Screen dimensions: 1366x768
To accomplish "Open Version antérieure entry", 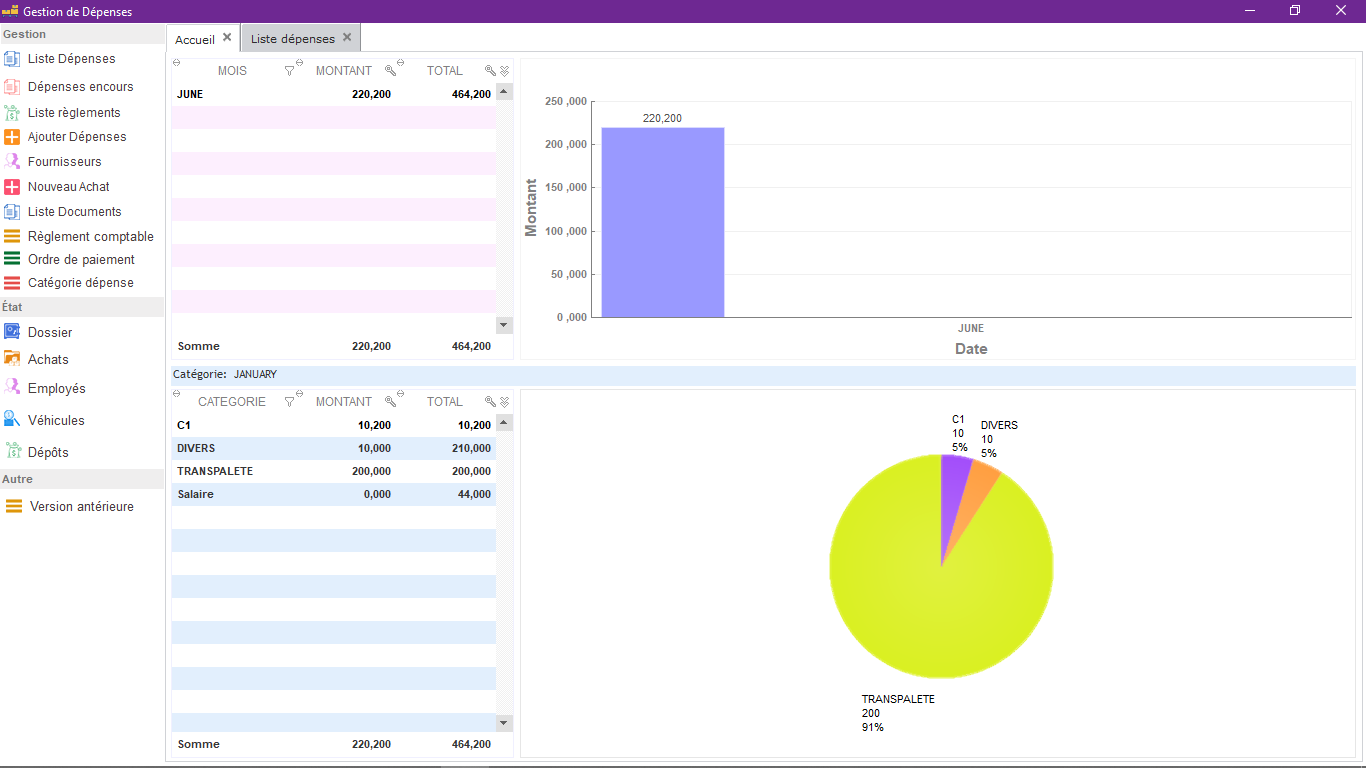I will (x=82, y=507).
